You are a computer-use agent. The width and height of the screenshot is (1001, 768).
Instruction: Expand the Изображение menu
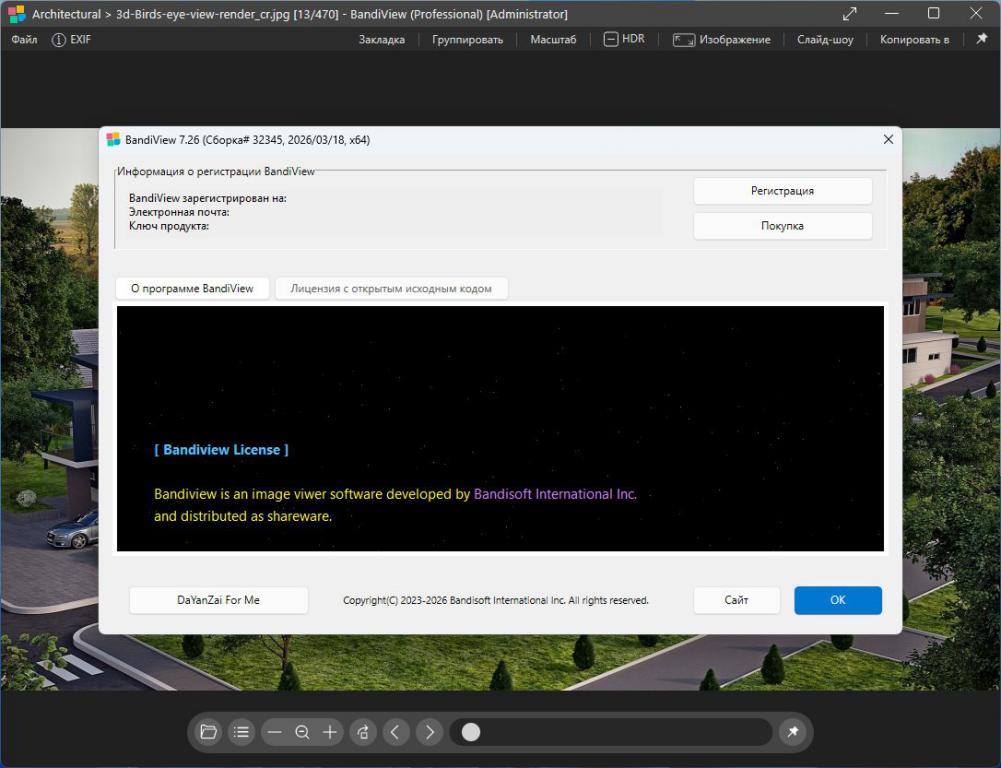tap(721, 39)
